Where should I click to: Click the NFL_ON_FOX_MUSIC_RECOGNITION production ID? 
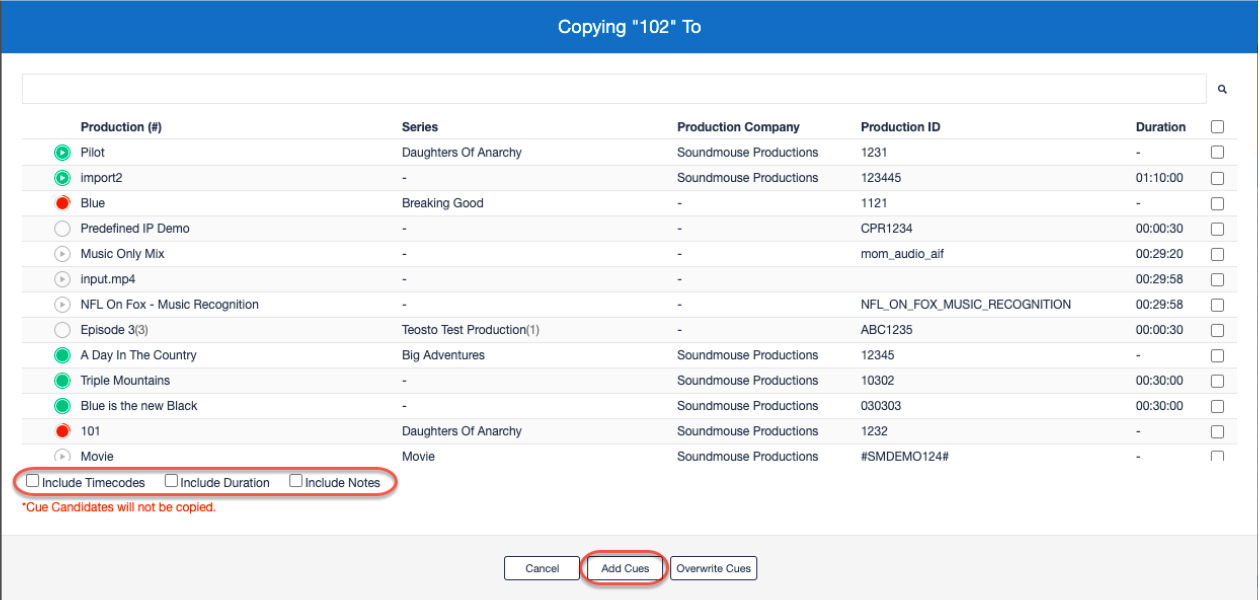965,305
